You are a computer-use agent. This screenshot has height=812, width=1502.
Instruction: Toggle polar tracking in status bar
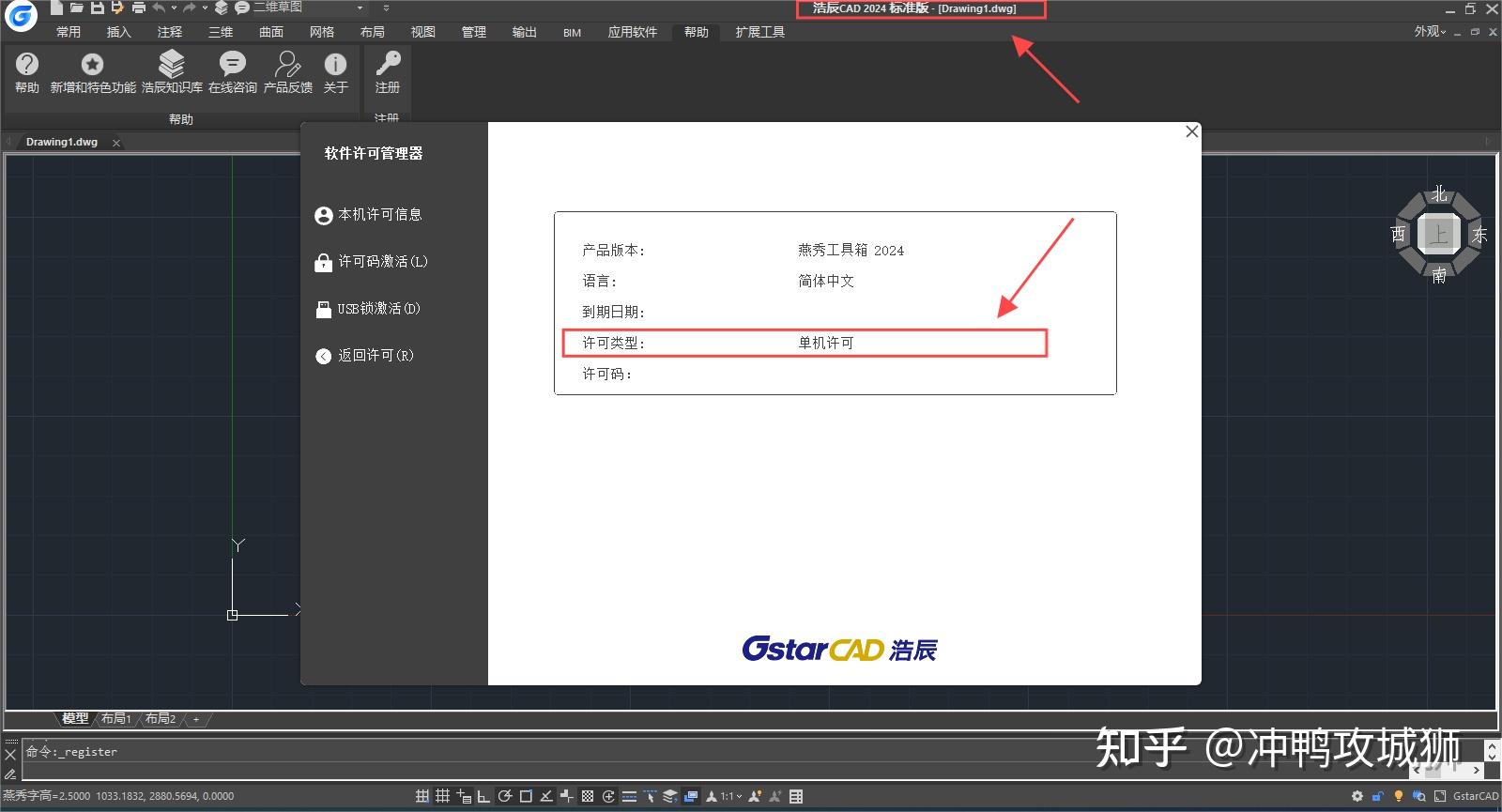(504, 796)
